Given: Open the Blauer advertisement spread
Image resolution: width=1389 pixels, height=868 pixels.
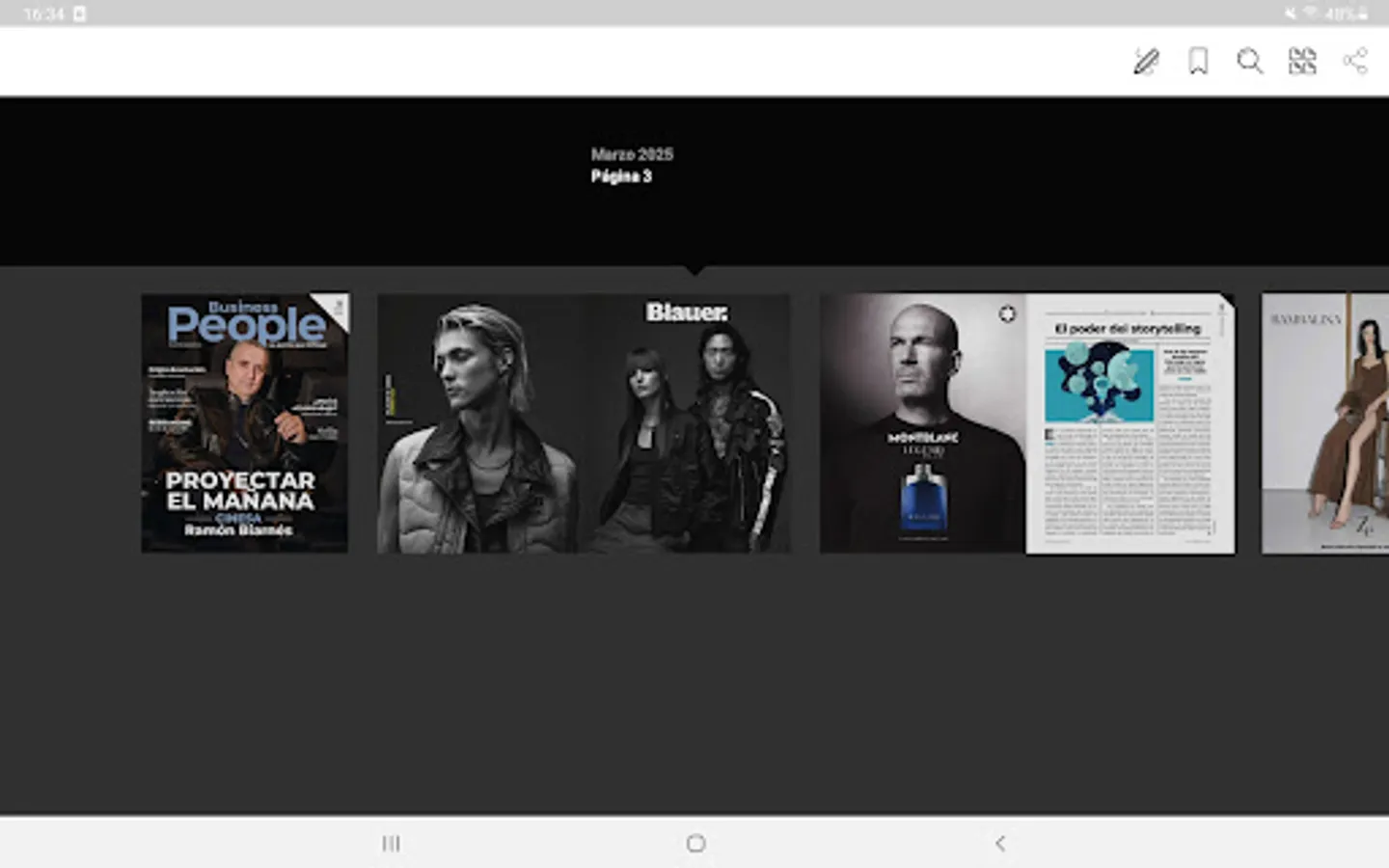Looking at the screenshot, I should point(584,423).
